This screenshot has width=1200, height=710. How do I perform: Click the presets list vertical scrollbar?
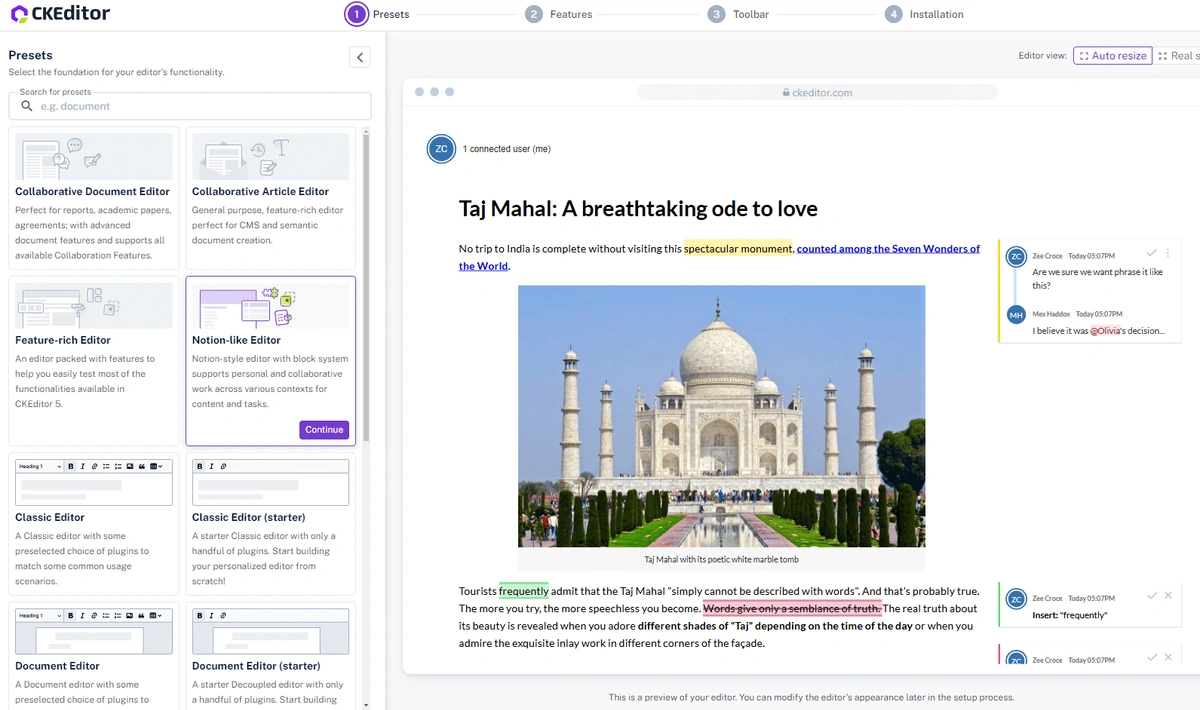pos(365,290)
